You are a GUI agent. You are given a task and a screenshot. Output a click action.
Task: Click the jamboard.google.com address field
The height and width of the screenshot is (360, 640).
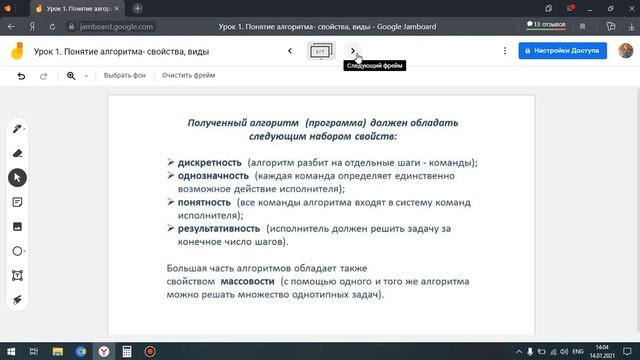111,27
